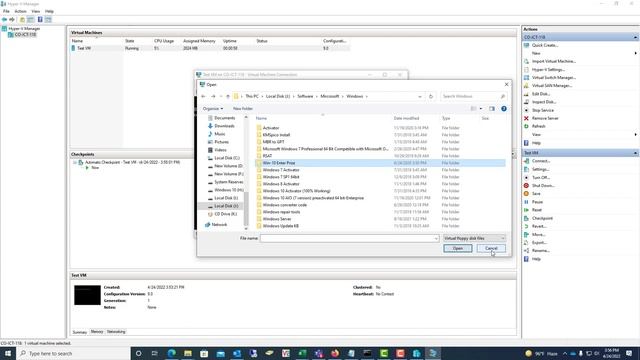This screenshot has width=640, height=360.
Task: Save the Test VM state
Action: (536, 194)
